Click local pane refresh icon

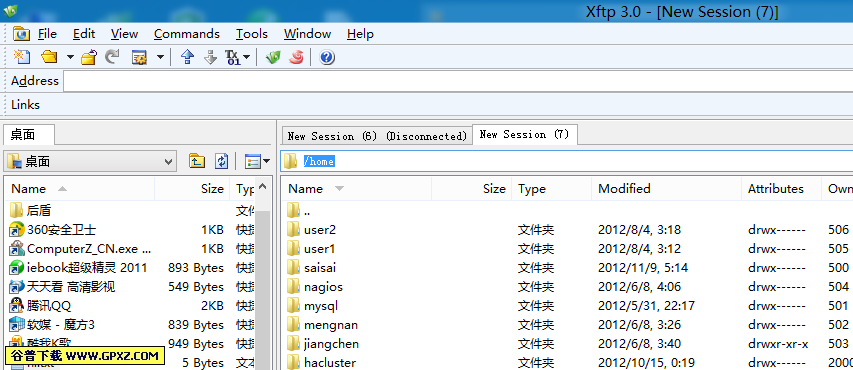tap(222, 161)
